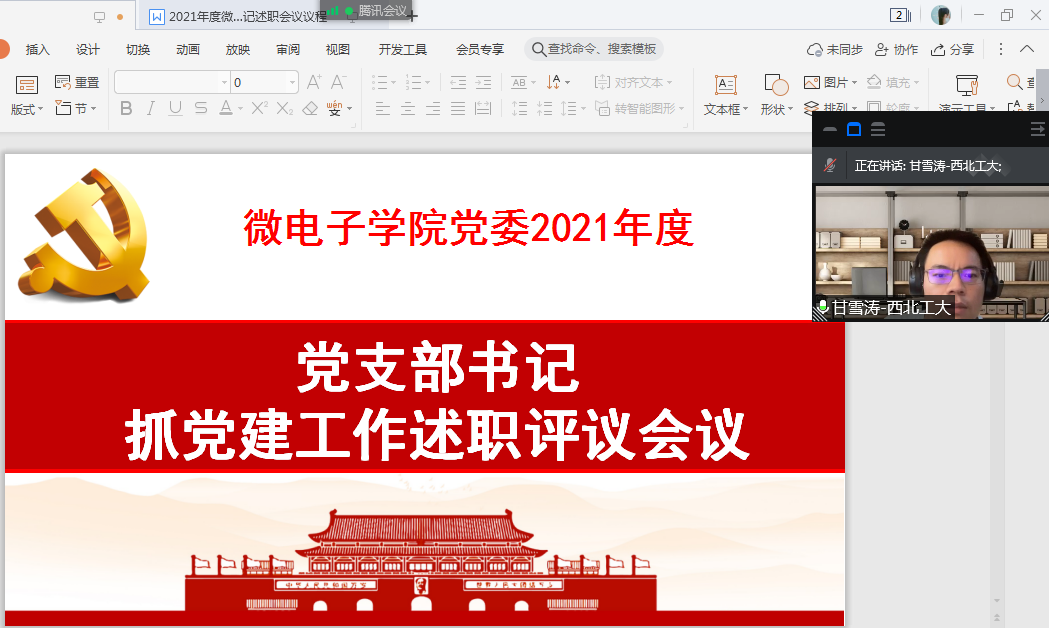Viewport: 1049px width, 628px height.
Task: Click the Bold formatting icon
Action: (x=126, y=108)
